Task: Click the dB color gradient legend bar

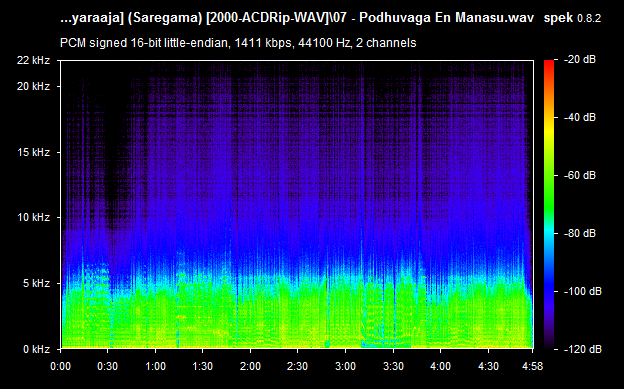Action: (x=549, y=205)
